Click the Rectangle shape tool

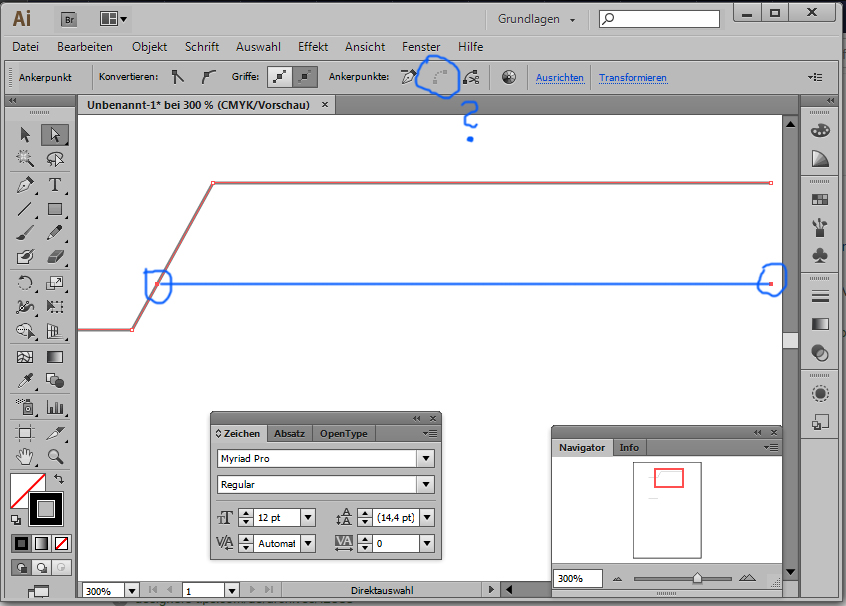[x=55, y=210]
